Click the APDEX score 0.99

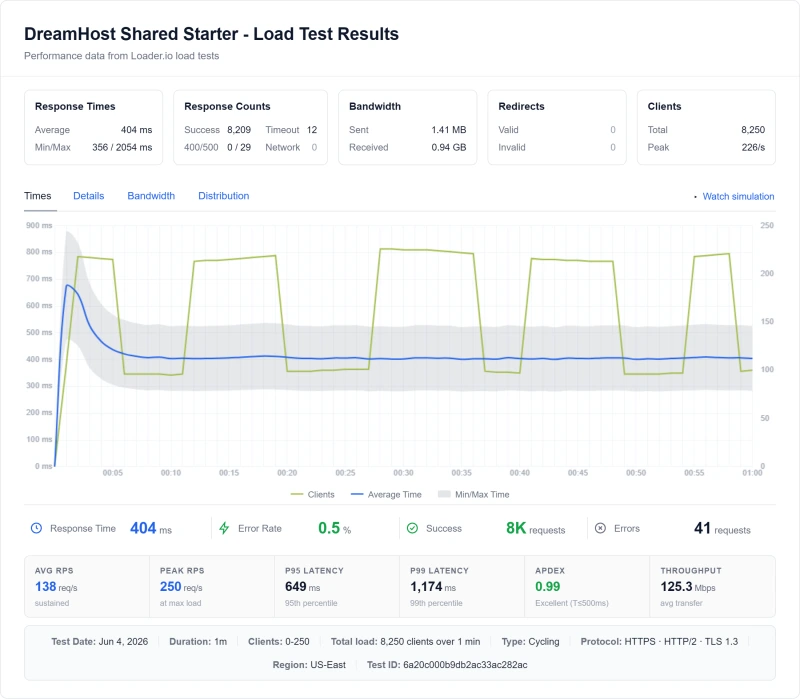tap(547, 587)
